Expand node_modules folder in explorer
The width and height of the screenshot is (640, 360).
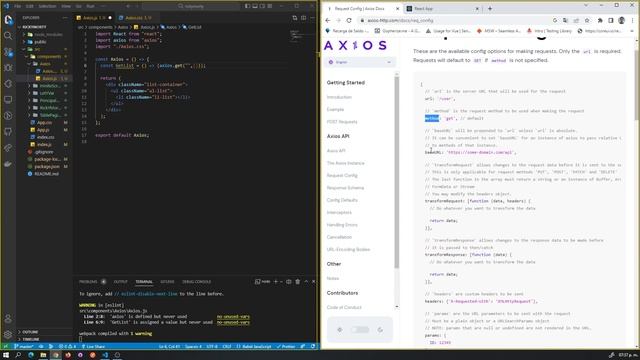click(x=44, y=34)
